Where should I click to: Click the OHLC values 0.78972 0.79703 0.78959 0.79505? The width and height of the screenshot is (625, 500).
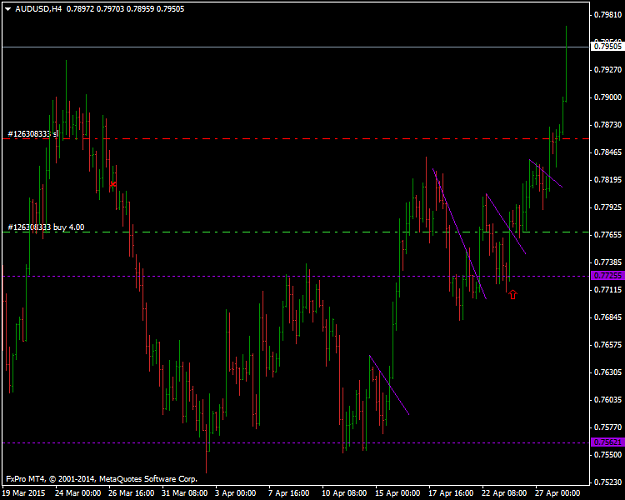(x=125, y=9)
